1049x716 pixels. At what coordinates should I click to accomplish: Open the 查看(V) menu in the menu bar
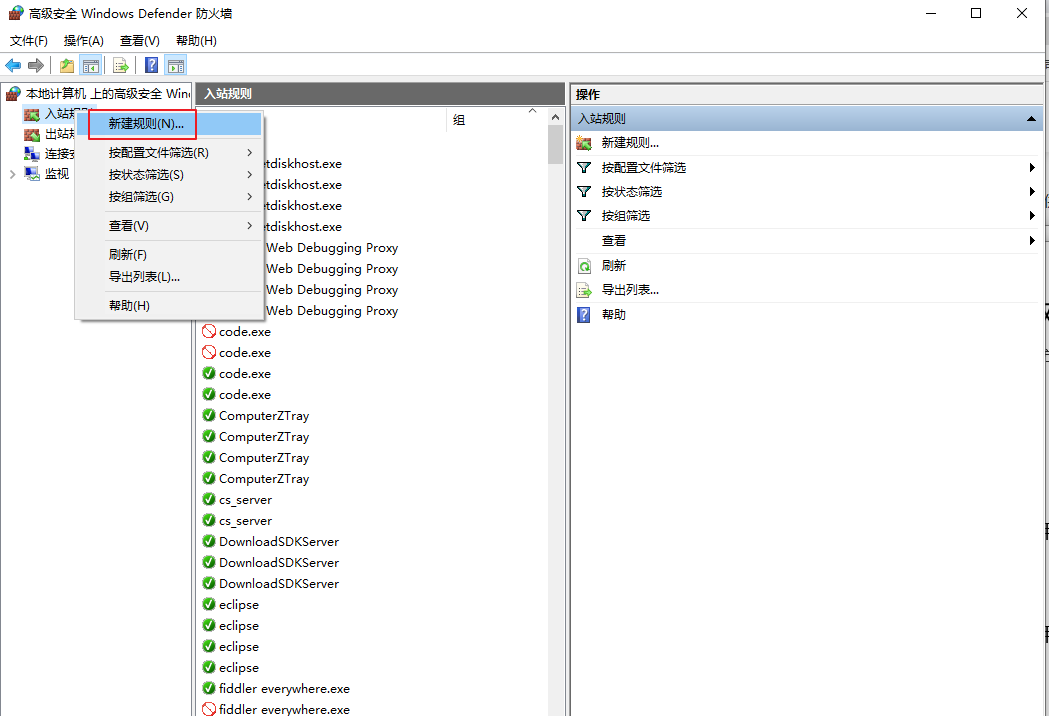click(x=140, y=41)
